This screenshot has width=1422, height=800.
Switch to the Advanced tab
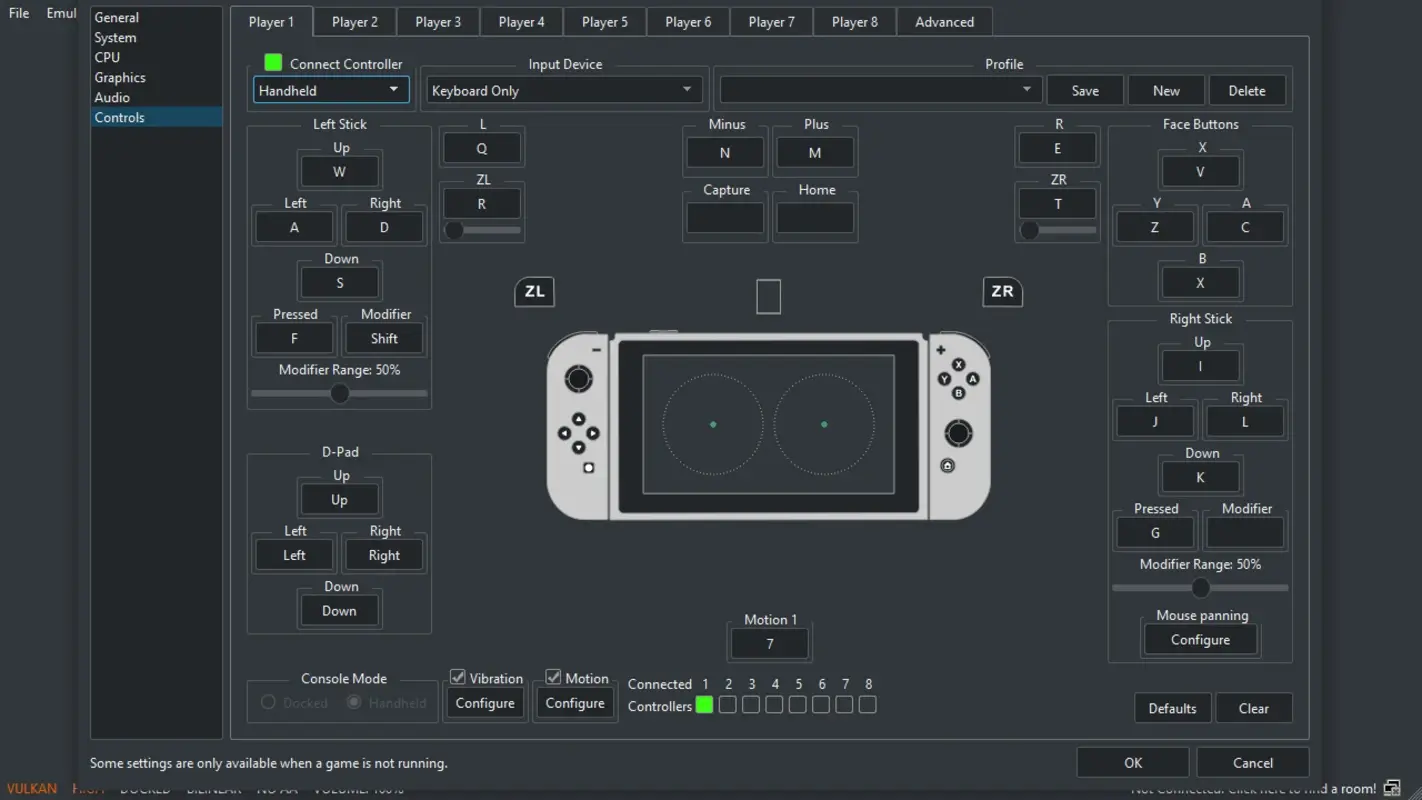943,21
